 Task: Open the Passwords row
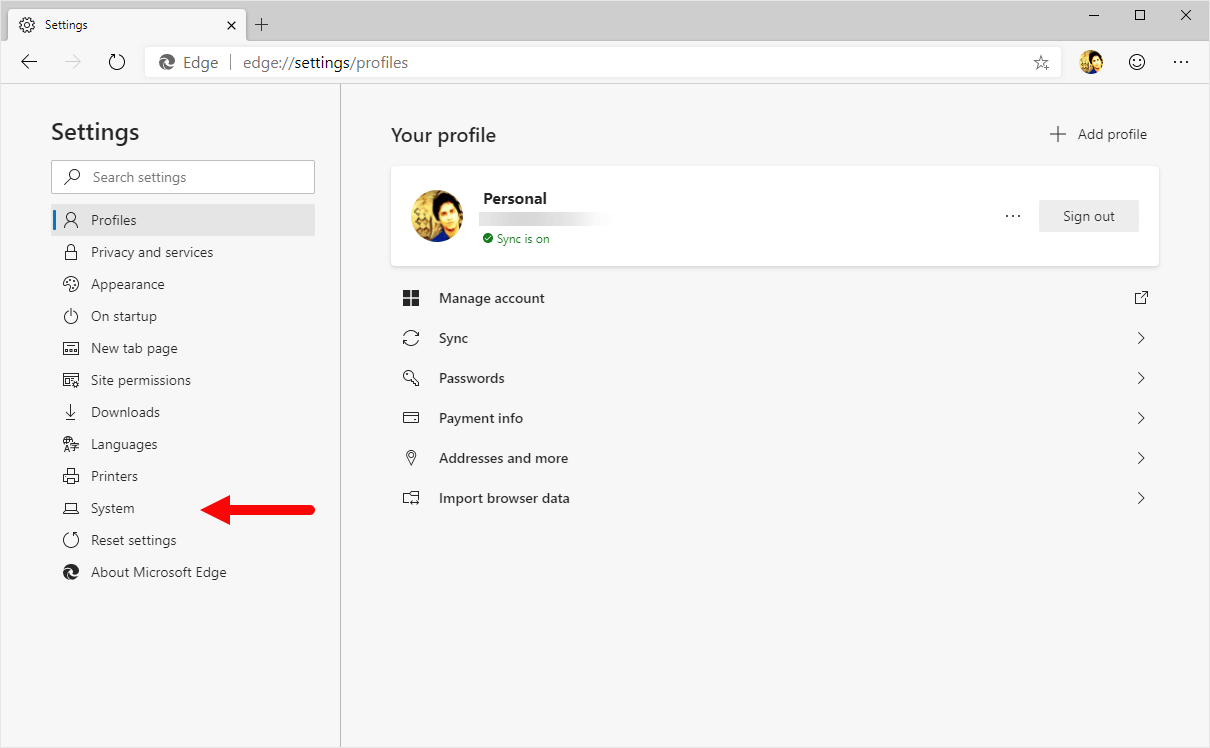point(775,378)
